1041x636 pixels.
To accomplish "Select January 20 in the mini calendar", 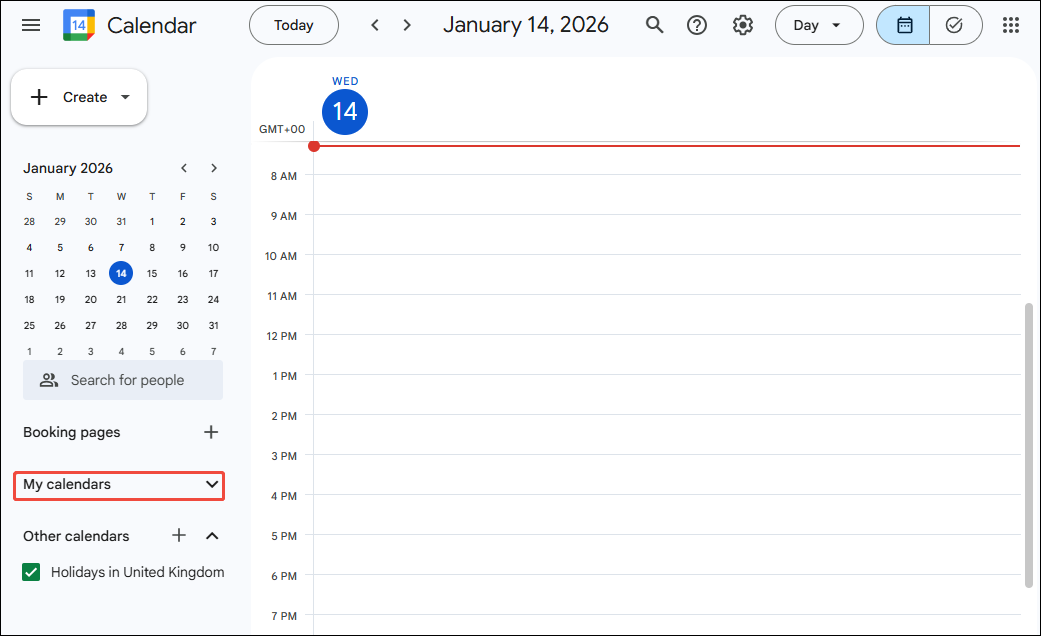I will [x=90, y=299].
